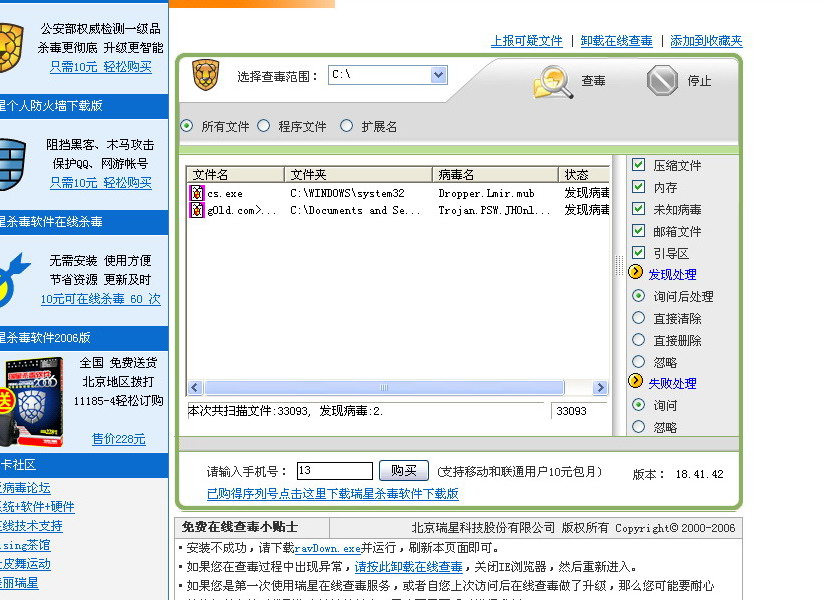The width and height of the screenshot is (826, 600).
Task: Click the C:\WINDOWS\system32 folder cell
Action: (x=347, y=193)
